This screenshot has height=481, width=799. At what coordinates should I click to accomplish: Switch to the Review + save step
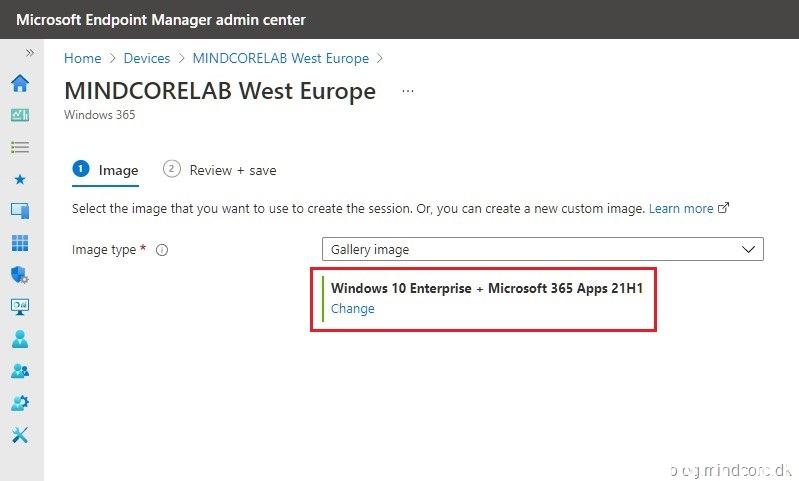[x=220, y=170]
